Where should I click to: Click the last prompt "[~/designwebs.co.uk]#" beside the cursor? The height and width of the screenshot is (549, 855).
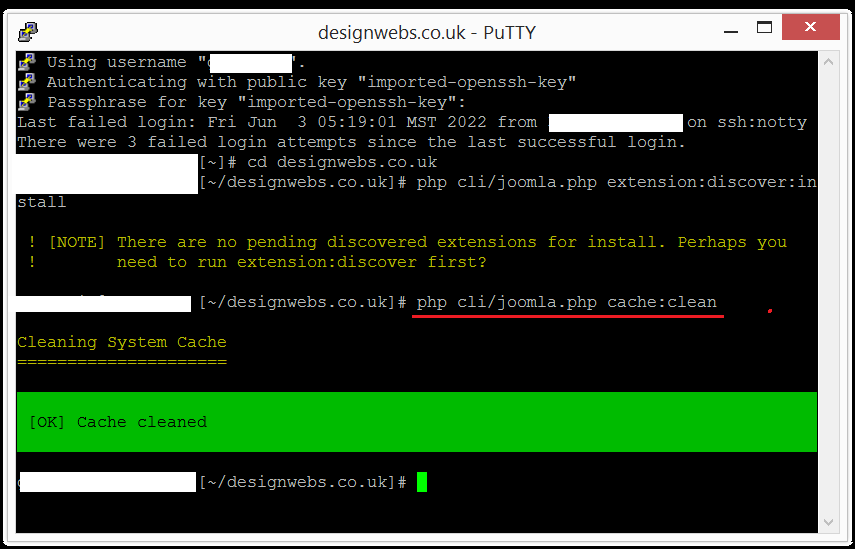(302, 482)
